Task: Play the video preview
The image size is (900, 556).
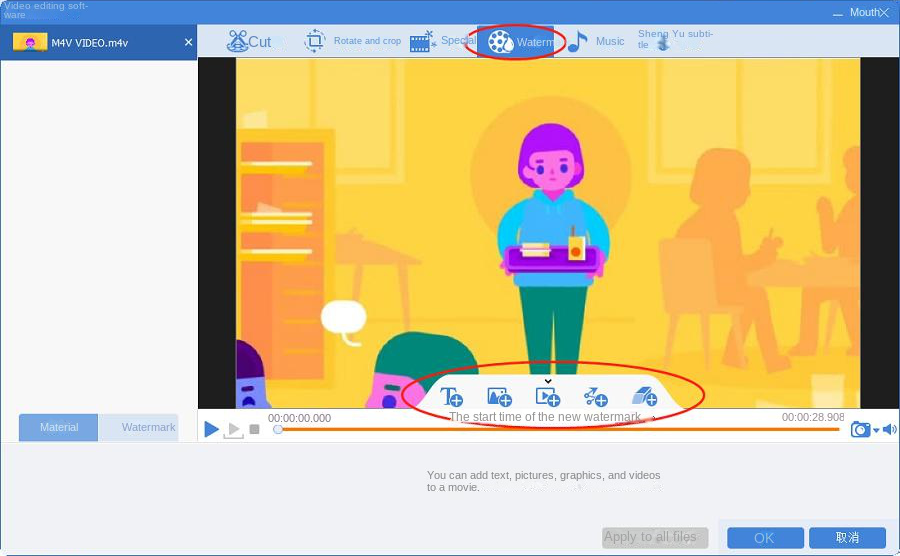Action: point(211,430)
